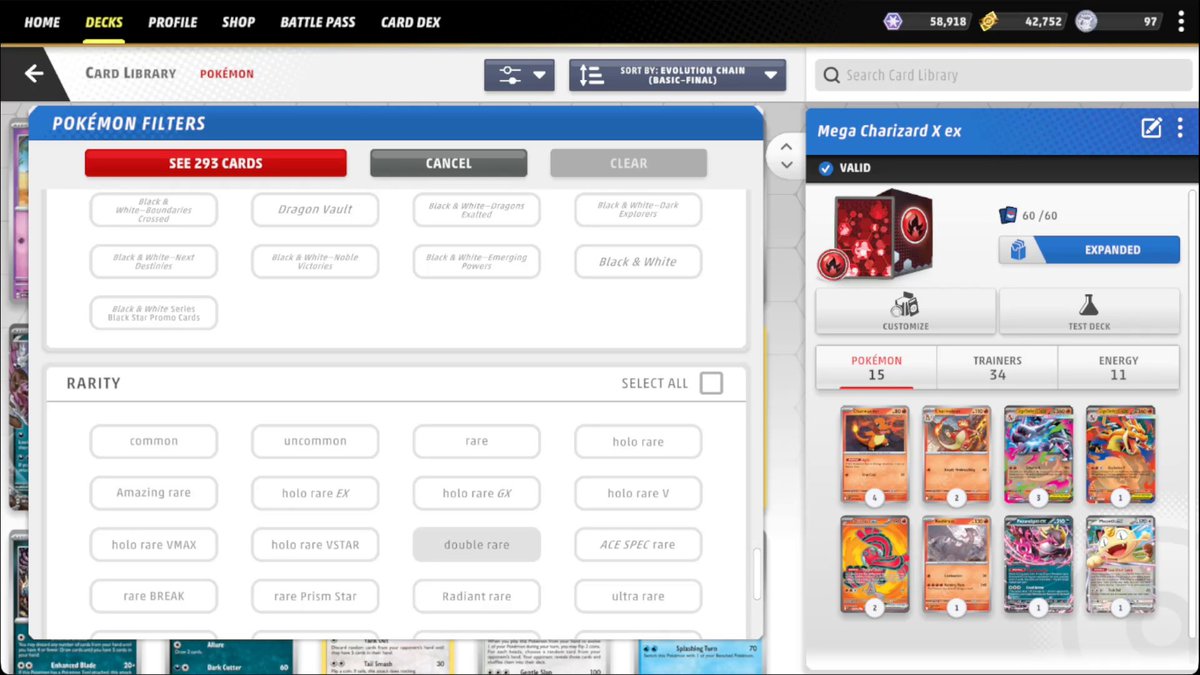The height and width of the screenshot is (675, 1200).
Task: Click the up/down chevron panel toggle
Action: point(786,156)
